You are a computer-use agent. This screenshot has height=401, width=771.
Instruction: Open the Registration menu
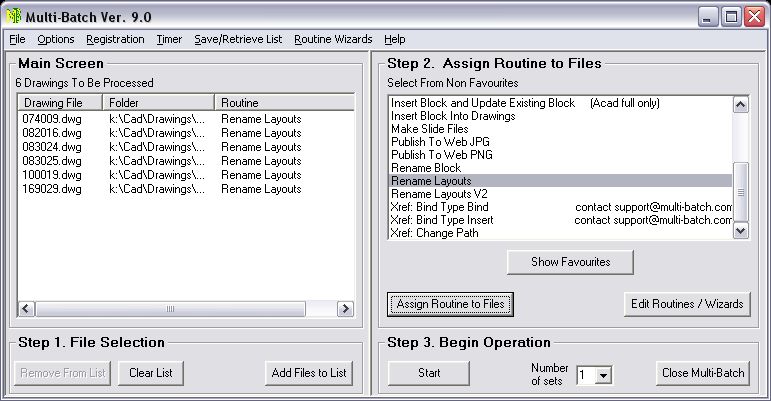(x=115, y=39)
